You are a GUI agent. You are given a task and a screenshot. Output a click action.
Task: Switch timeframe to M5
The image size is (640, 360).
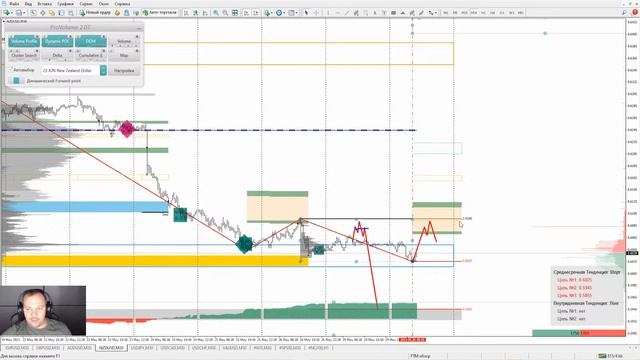click(x=455, y=13)
